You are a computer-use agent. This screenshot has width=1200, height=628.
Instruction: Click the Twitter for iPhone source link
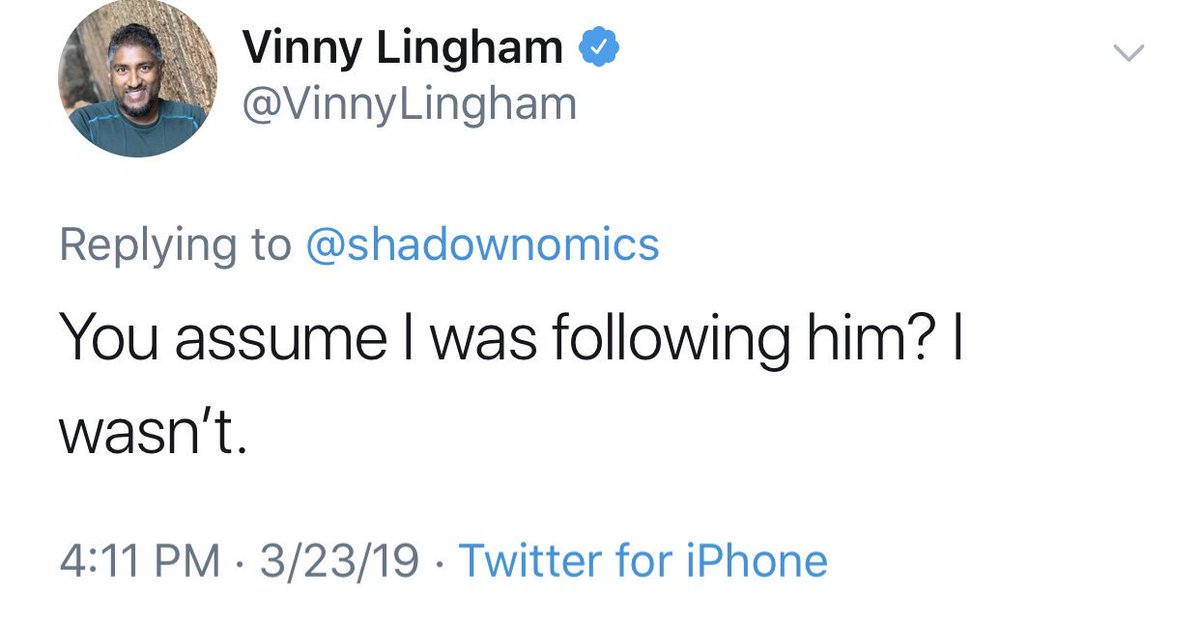tap(642, 561)
